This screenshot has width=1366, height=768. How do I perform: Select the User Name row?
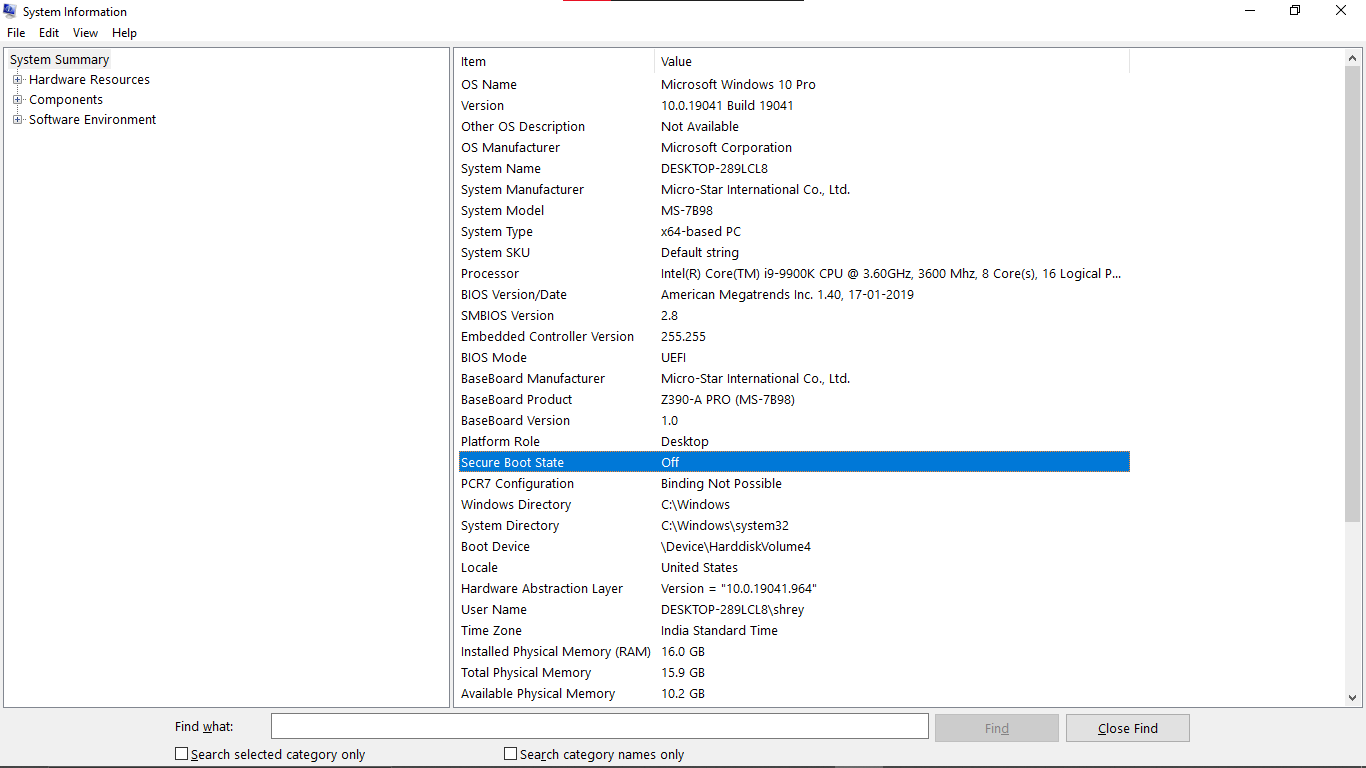pos(794,610)
